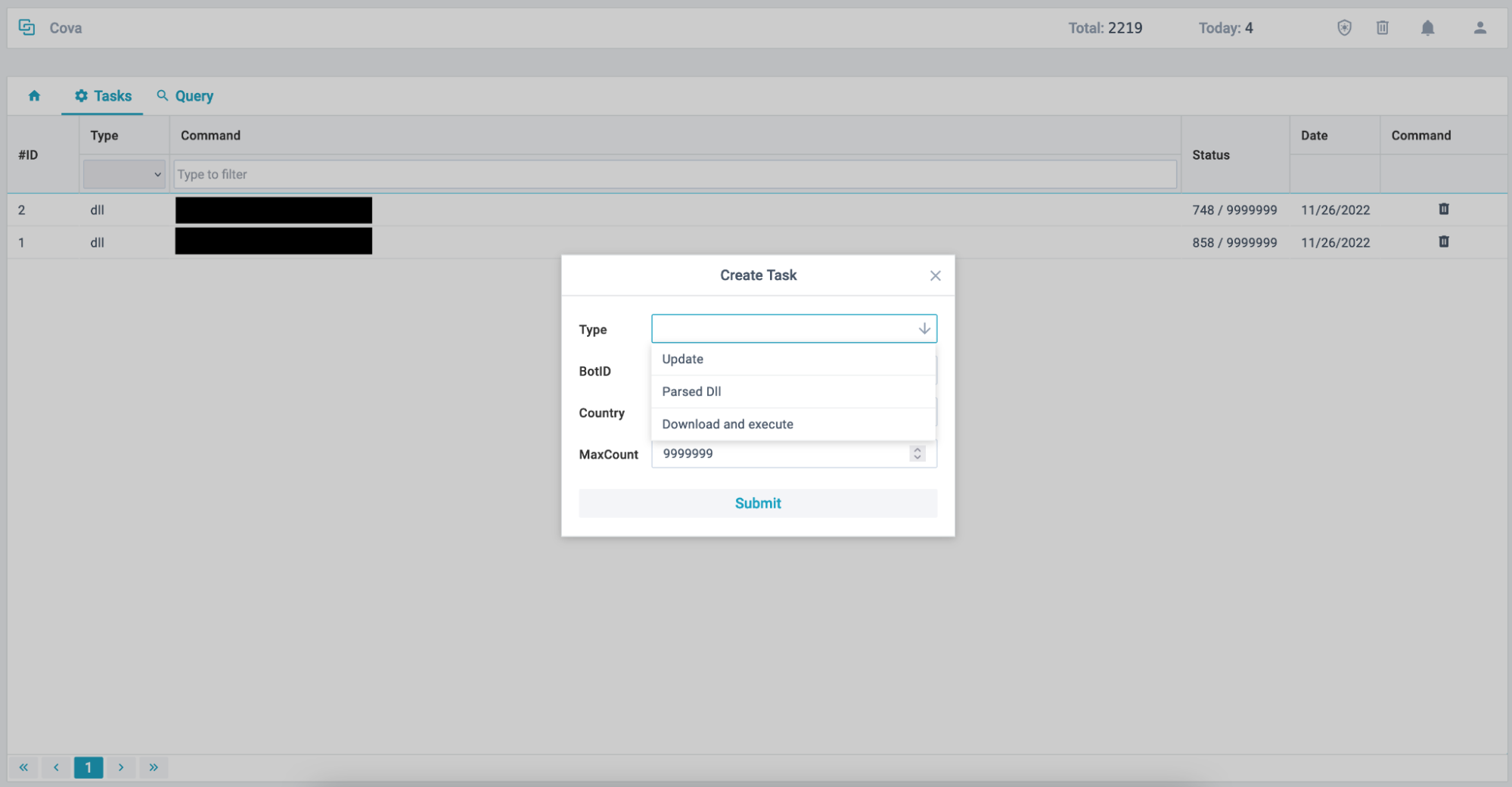Click the delete icon for row 2
The image size is (1512, 787).
click(x=1443, y=210)
